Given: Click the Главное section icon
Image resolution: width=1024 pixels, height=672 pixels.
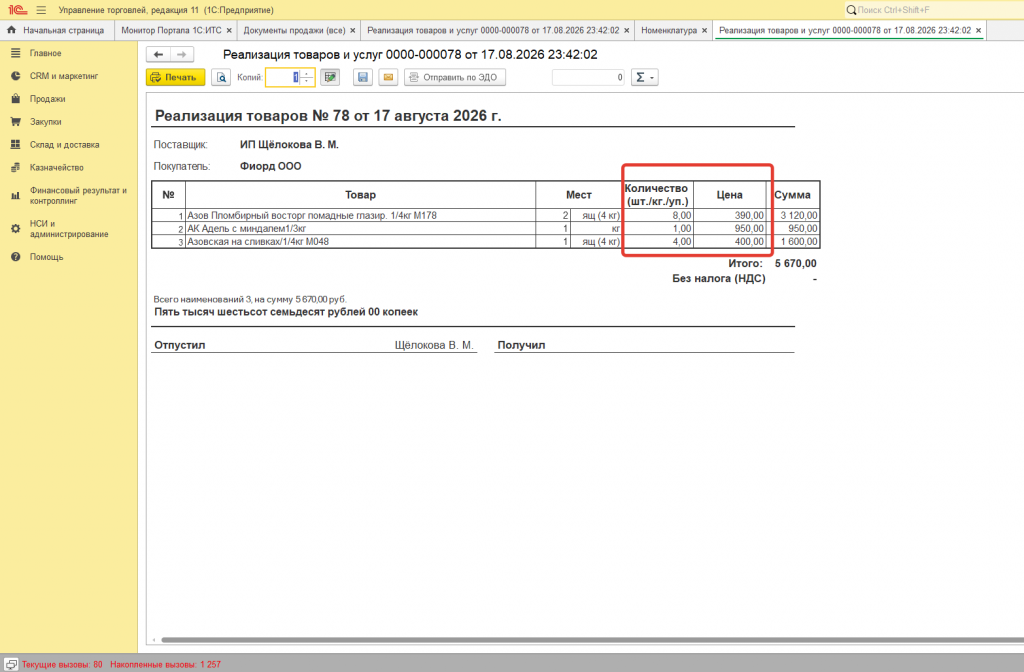Looking at the screenshot, I should [16, 53].
